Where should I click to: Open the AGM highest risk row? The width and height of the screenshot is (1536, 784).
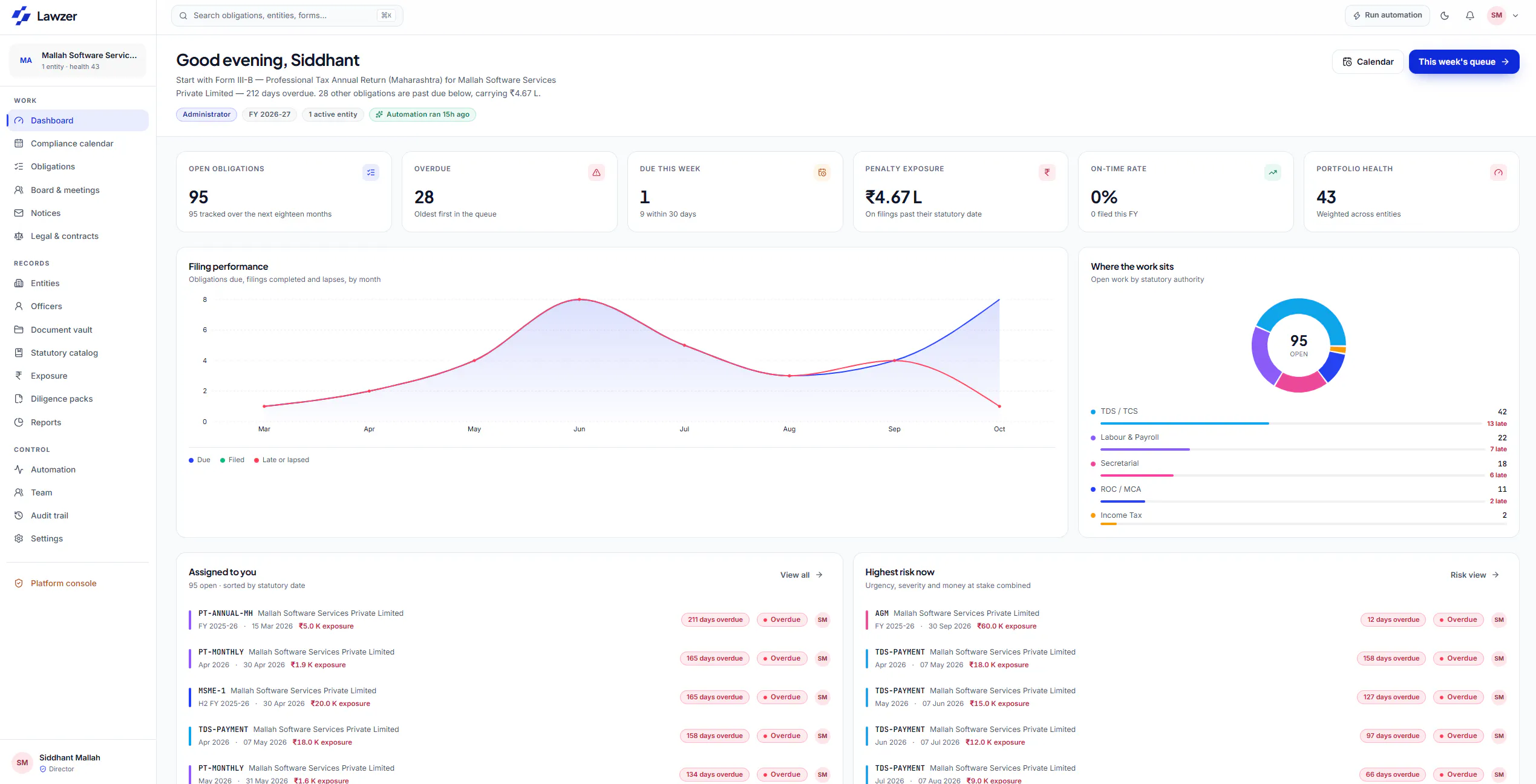tap(1186, 619)
